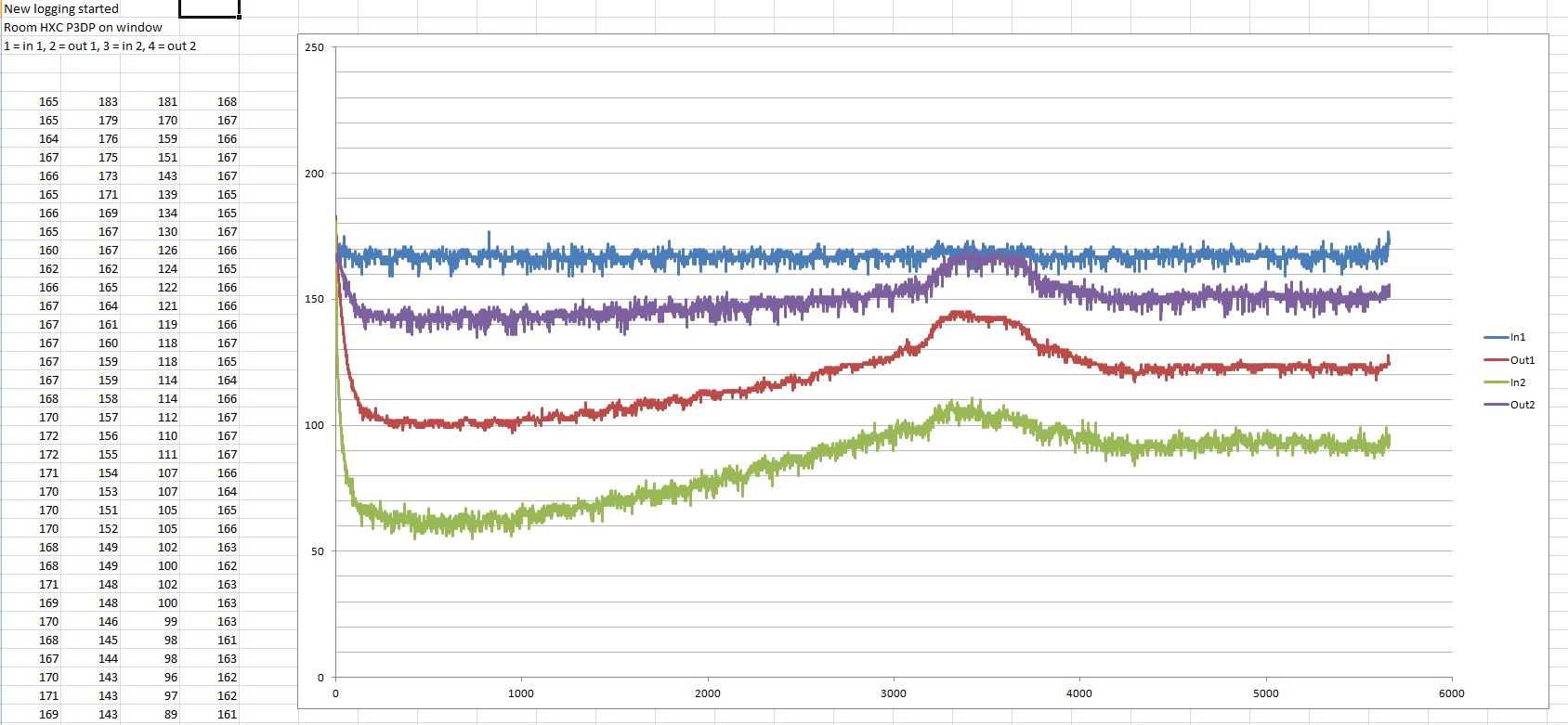Select cell containing 154
Screen dimensions: 1568x725
(x=90, y=473)
